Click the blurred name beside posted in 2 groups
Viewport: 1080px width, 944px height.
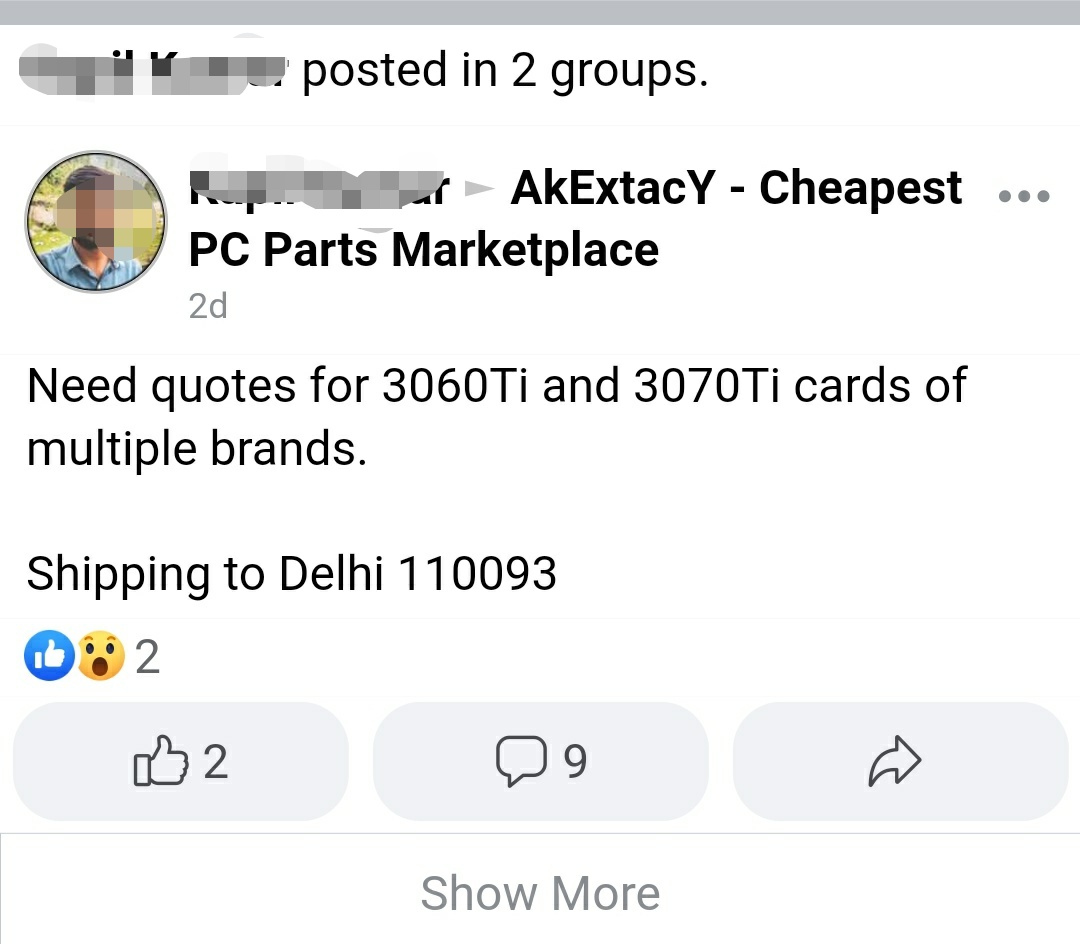tap(153, 69)
